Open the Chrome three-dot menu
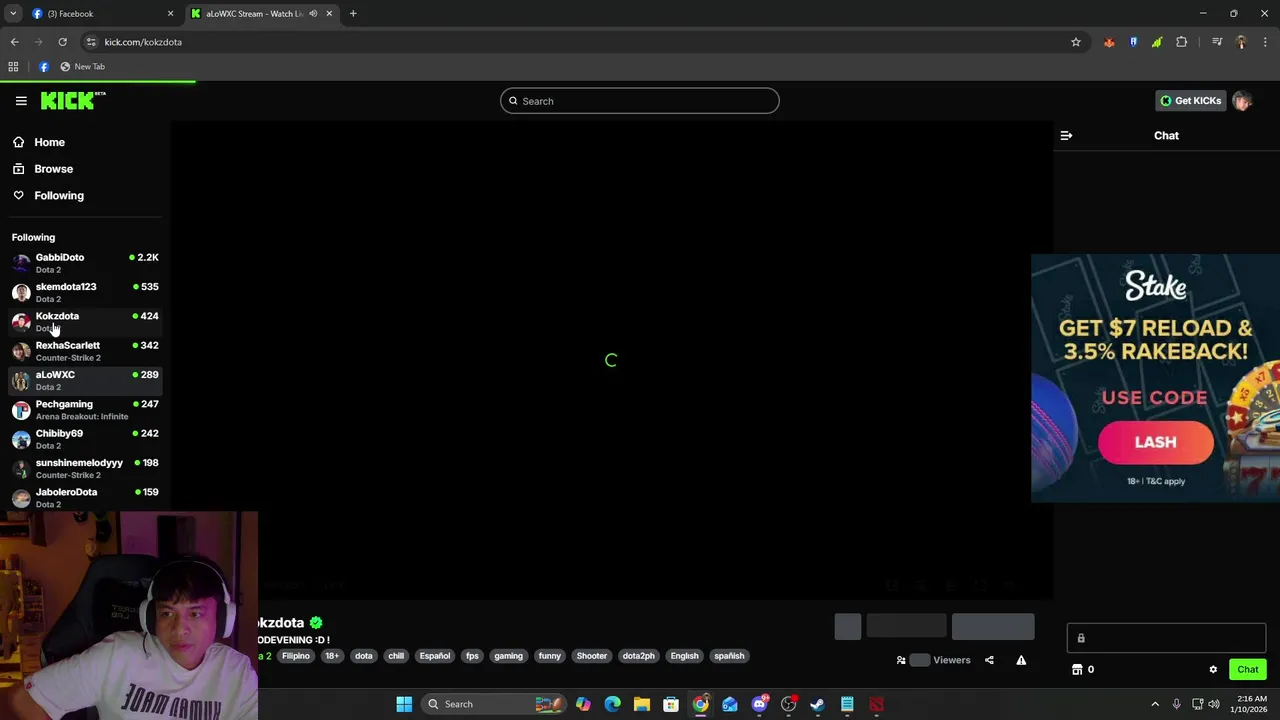Image resolution: width=1280 pixels, height=720 pixels. click(x=1265, y=42)
